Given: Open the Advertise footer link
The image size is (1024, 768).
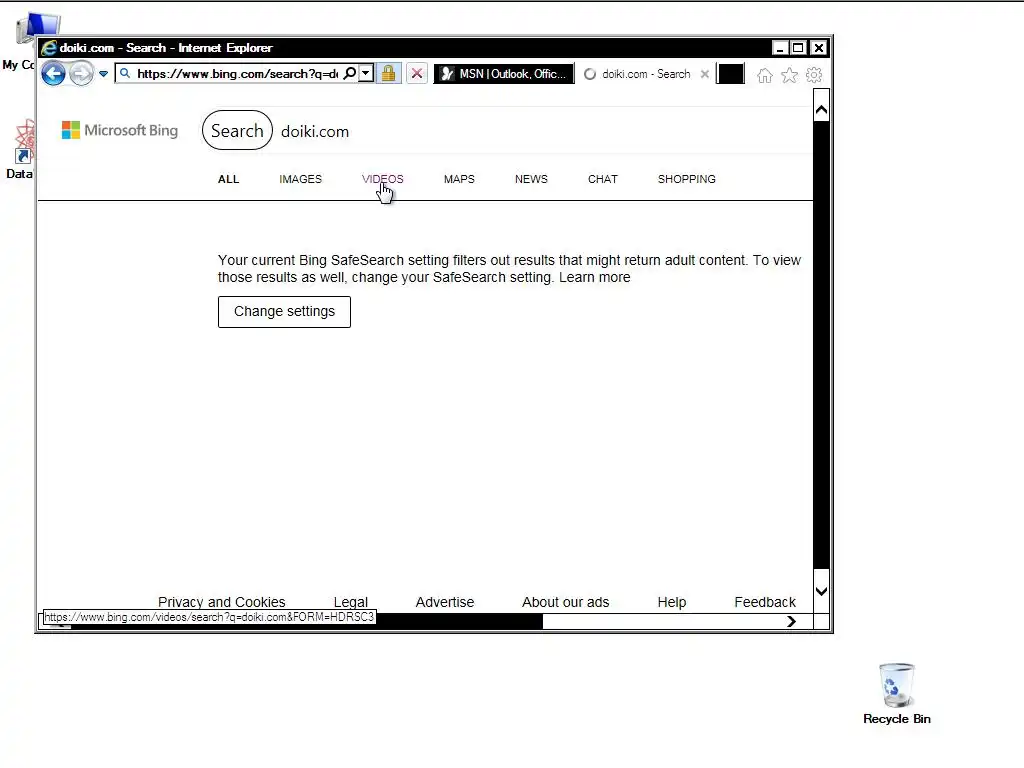Looking at the screenshot, I should pyautogui.click(x=445, y=601).
